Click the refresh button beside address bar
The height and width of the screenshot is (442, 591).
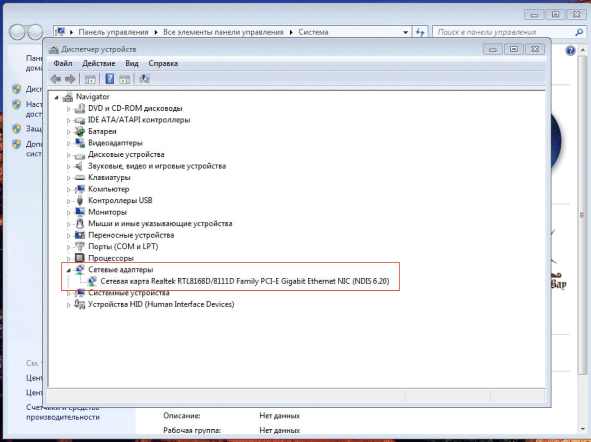(420, 32)
